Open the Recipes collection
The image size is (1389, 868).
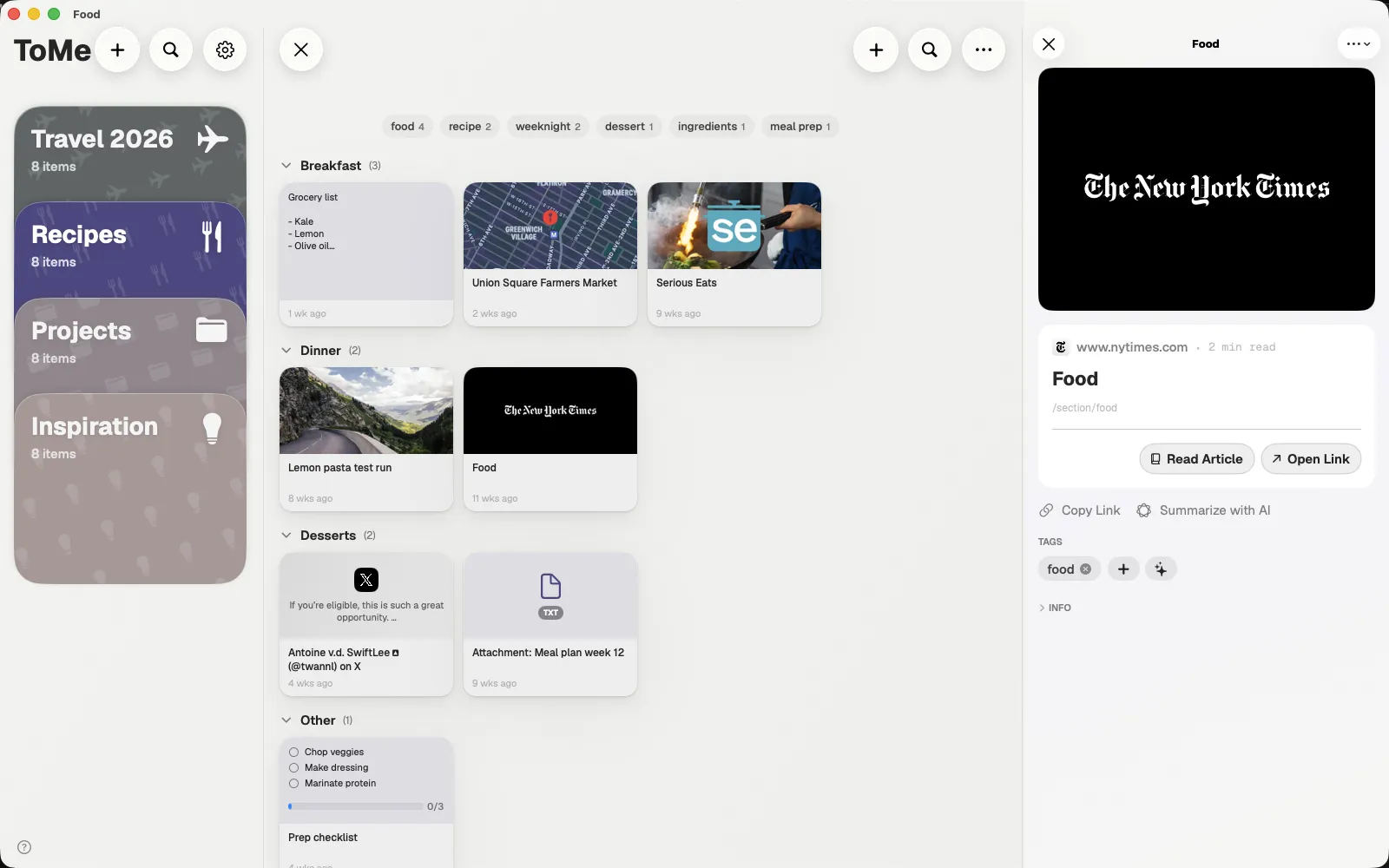[x=130, y=251]
